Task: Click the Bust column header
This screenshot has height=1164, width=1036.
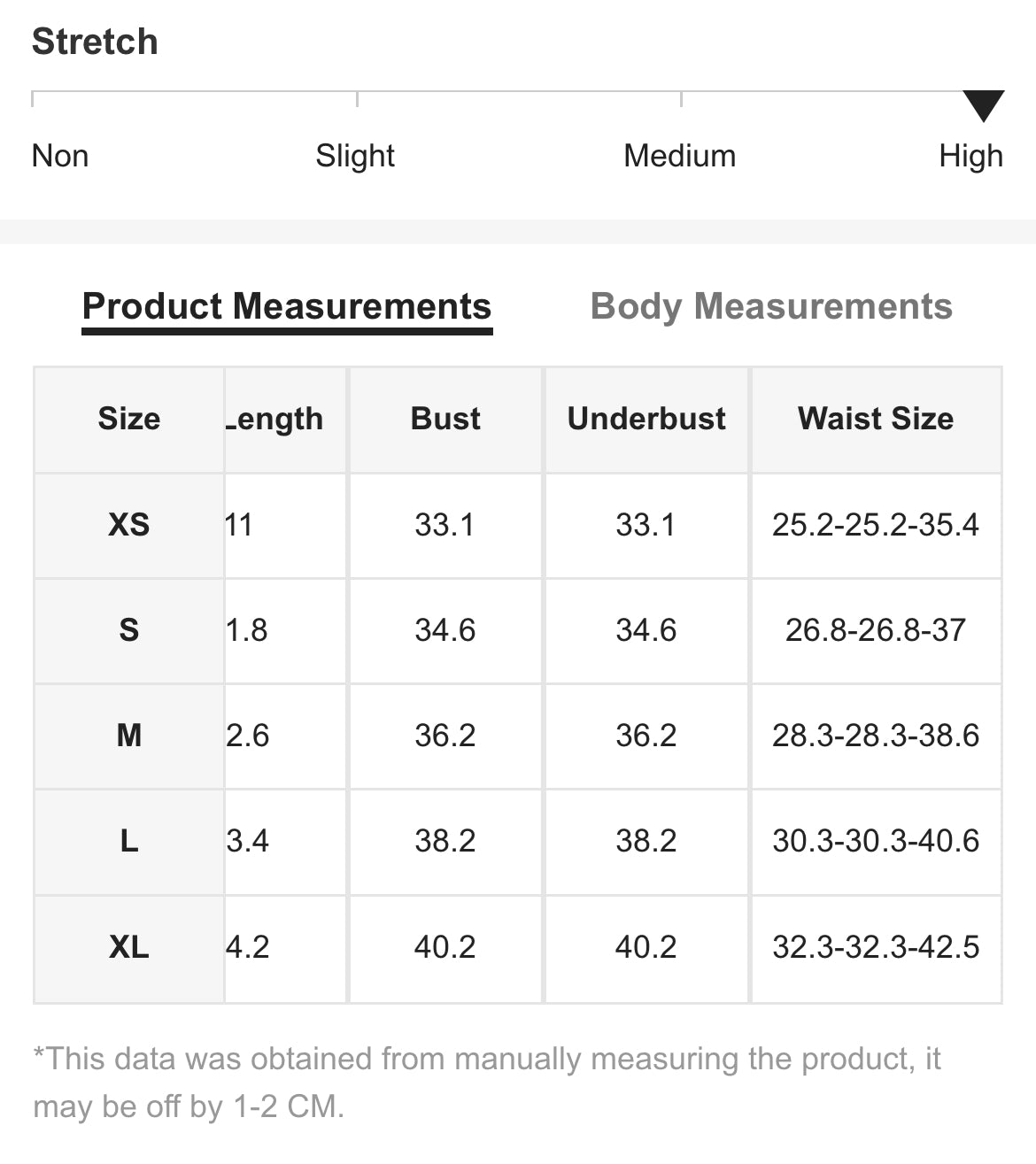Action: 445,419
